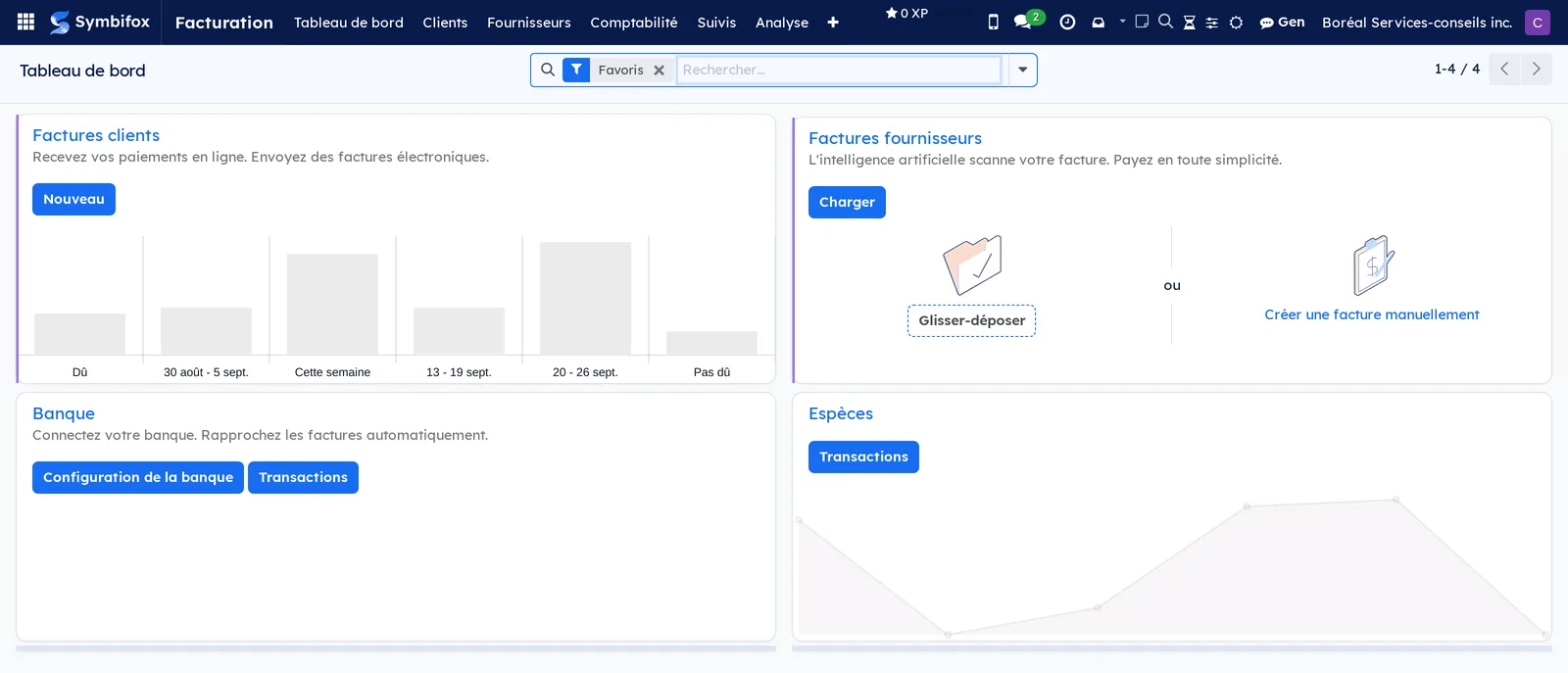This screenshot has width=1568, height=673.
Task: Click the mobile phone icon
Action: click(x=993, y=22)
